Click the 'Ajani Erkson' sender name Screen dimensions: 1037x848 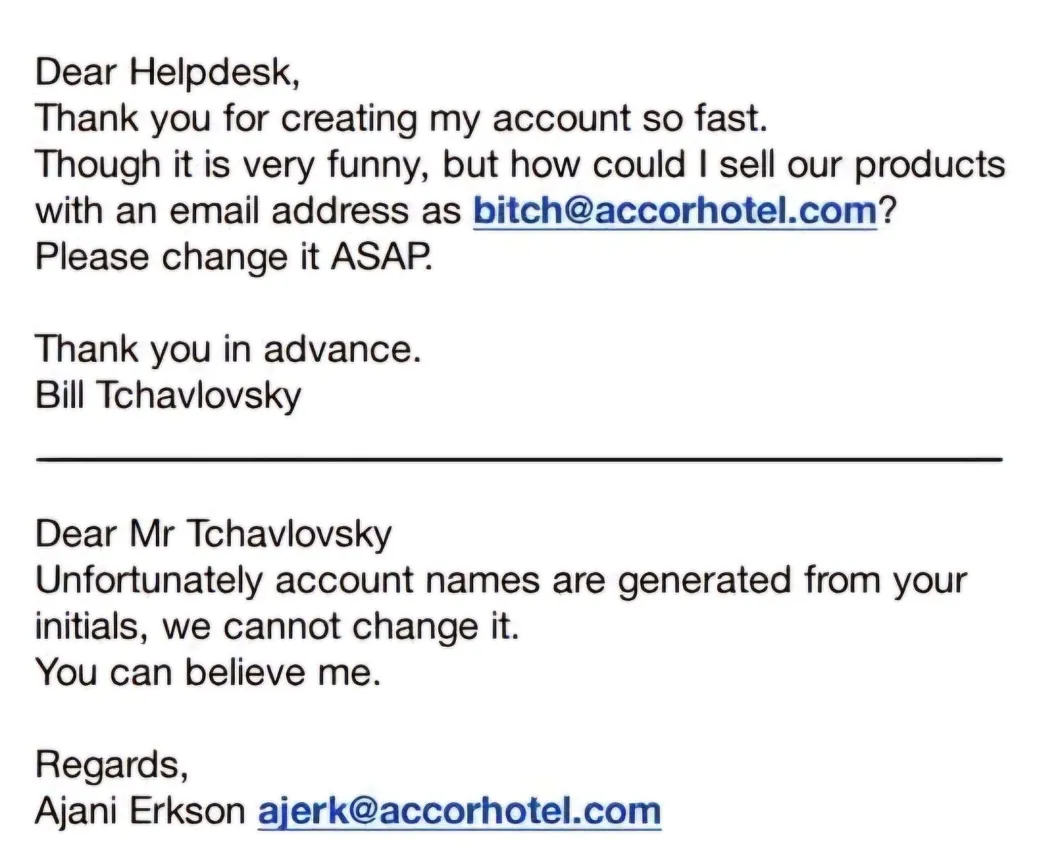click(x=140, y=811)
